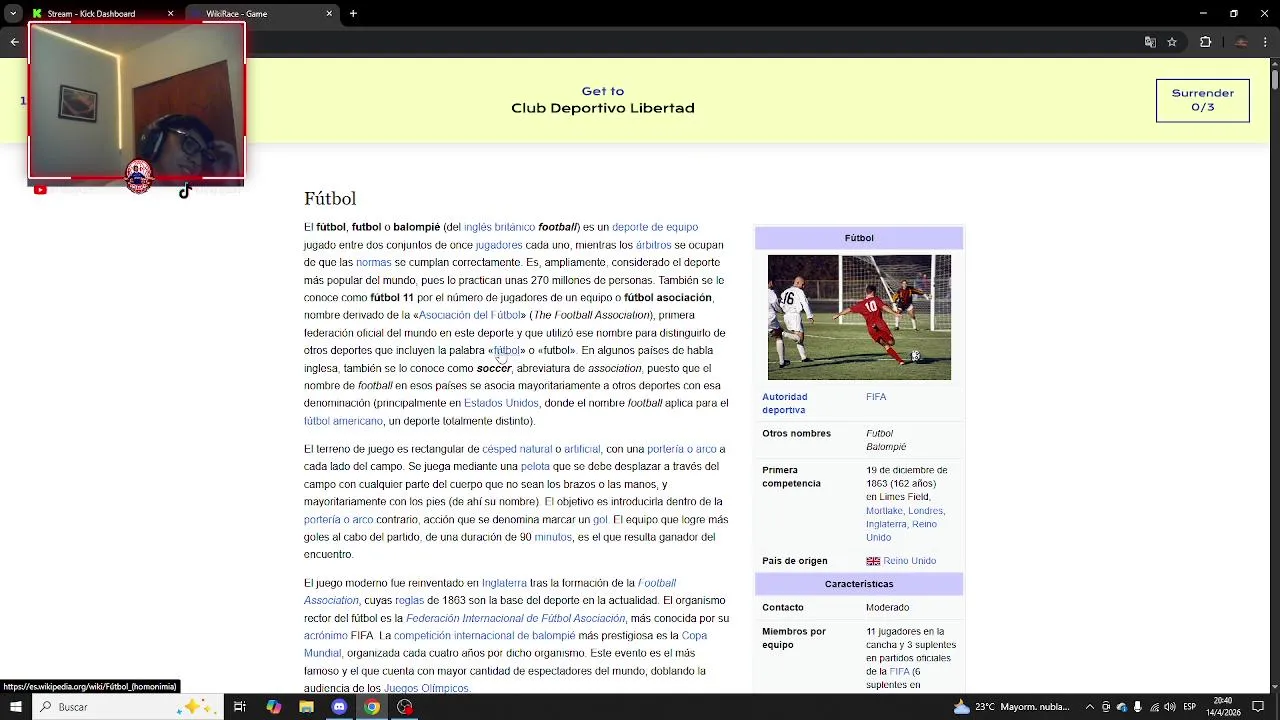Open a new browser tab with plus
1280x720 pixels.
[353, 14]
